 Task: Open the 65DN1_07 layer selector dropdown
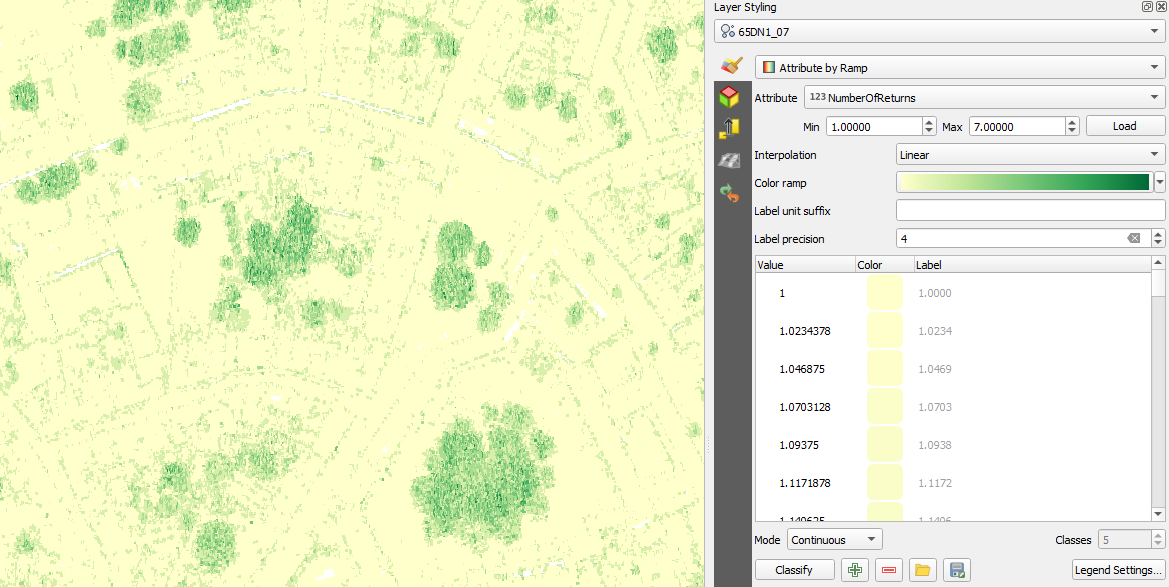click(x=939, y=31)
